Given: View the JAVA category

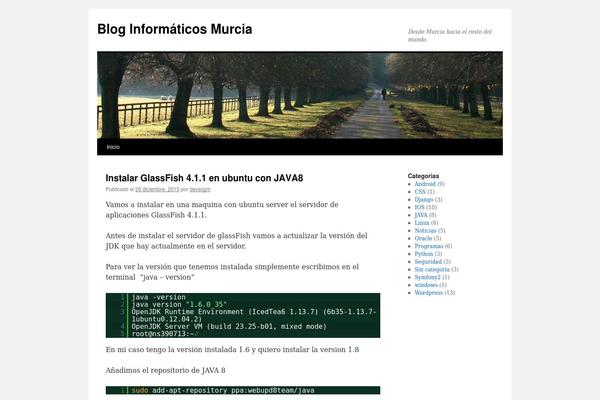Looking at the screenshot, I should click(x=421, y=215).
